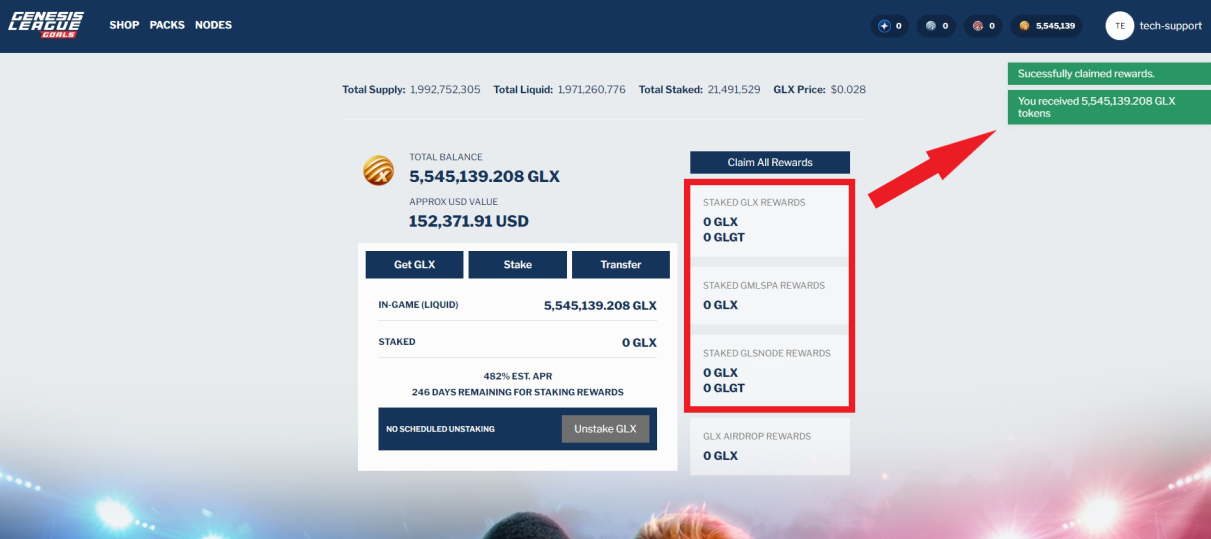Open the SHOP menu
The height and width of the screenshot is (539, 1211).
click(124, 25)
